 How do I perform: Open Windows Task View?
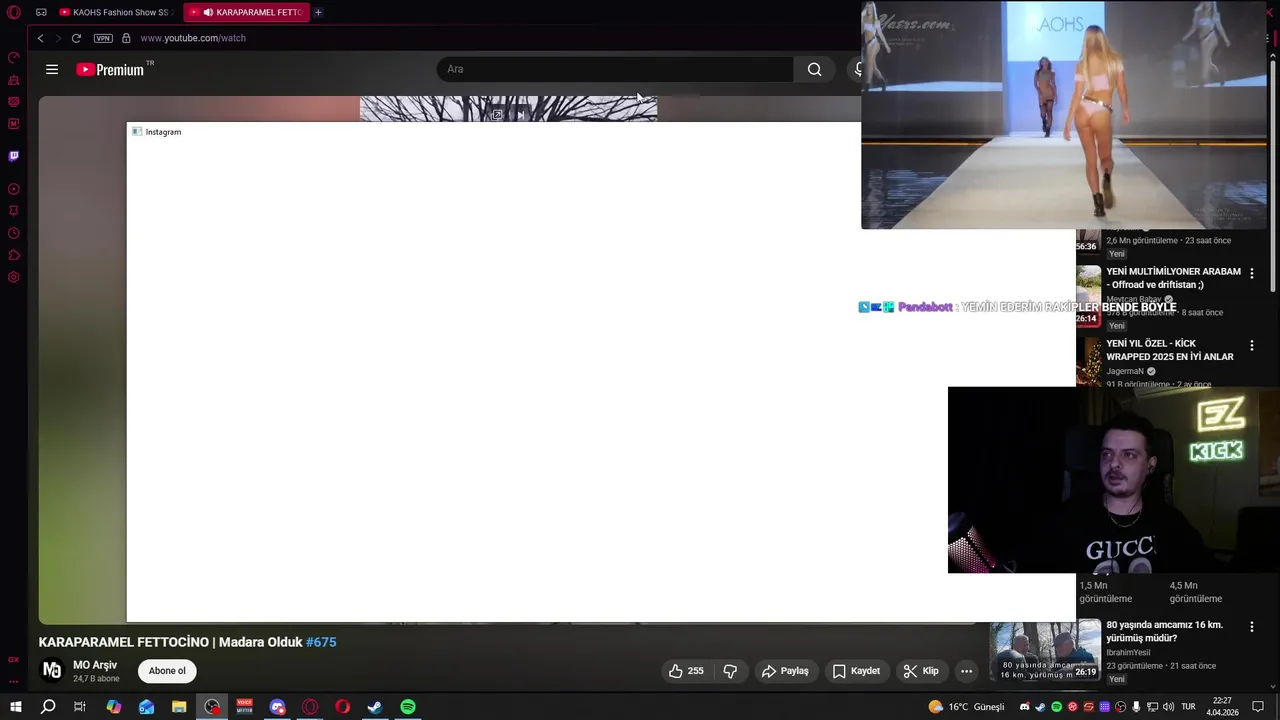pos(80,707)
